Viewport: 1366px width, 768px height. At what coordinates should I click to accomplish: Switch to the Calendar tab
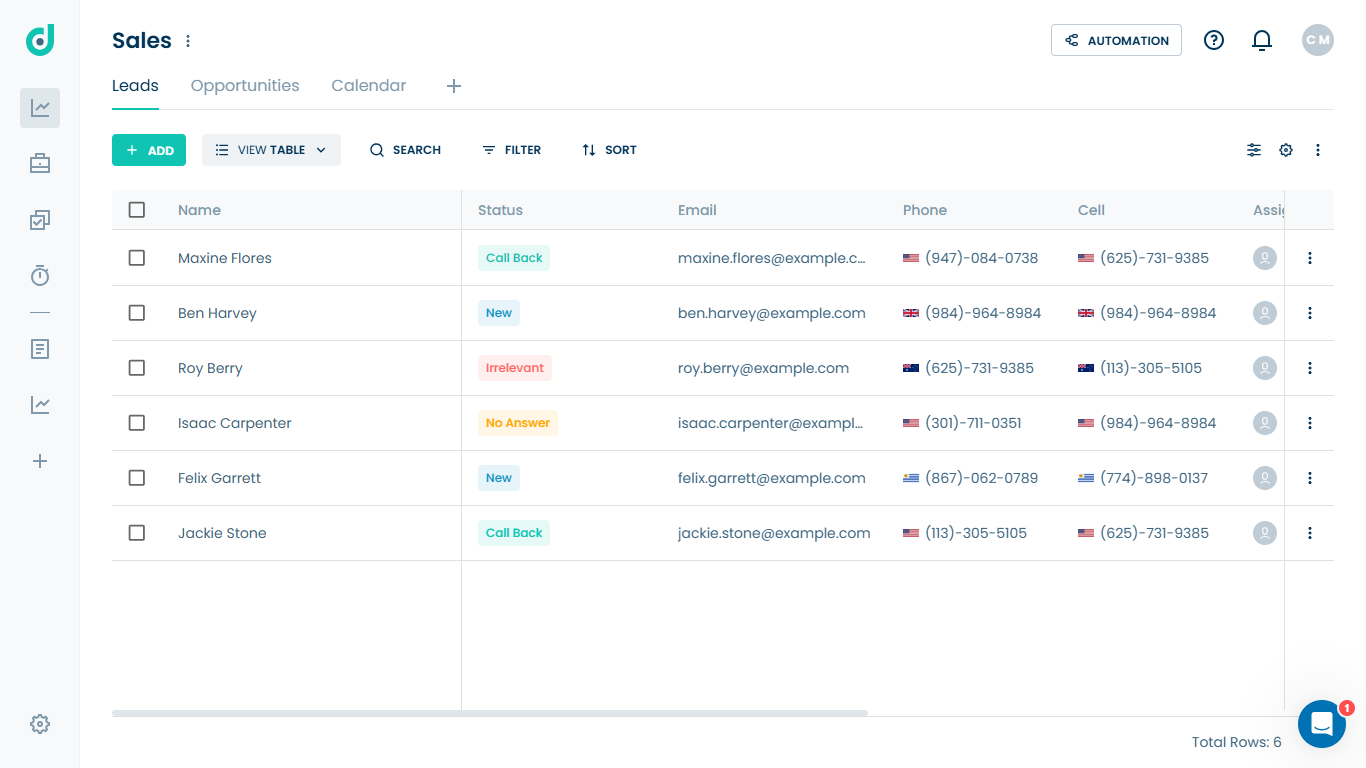click(369, 86)
